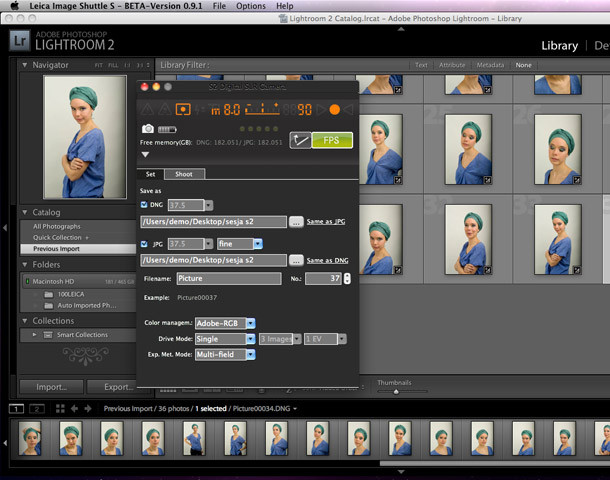The width and height of the screenshot is (610, 480).
Task: Switch to the Library module
Action: tap(559, 46)
